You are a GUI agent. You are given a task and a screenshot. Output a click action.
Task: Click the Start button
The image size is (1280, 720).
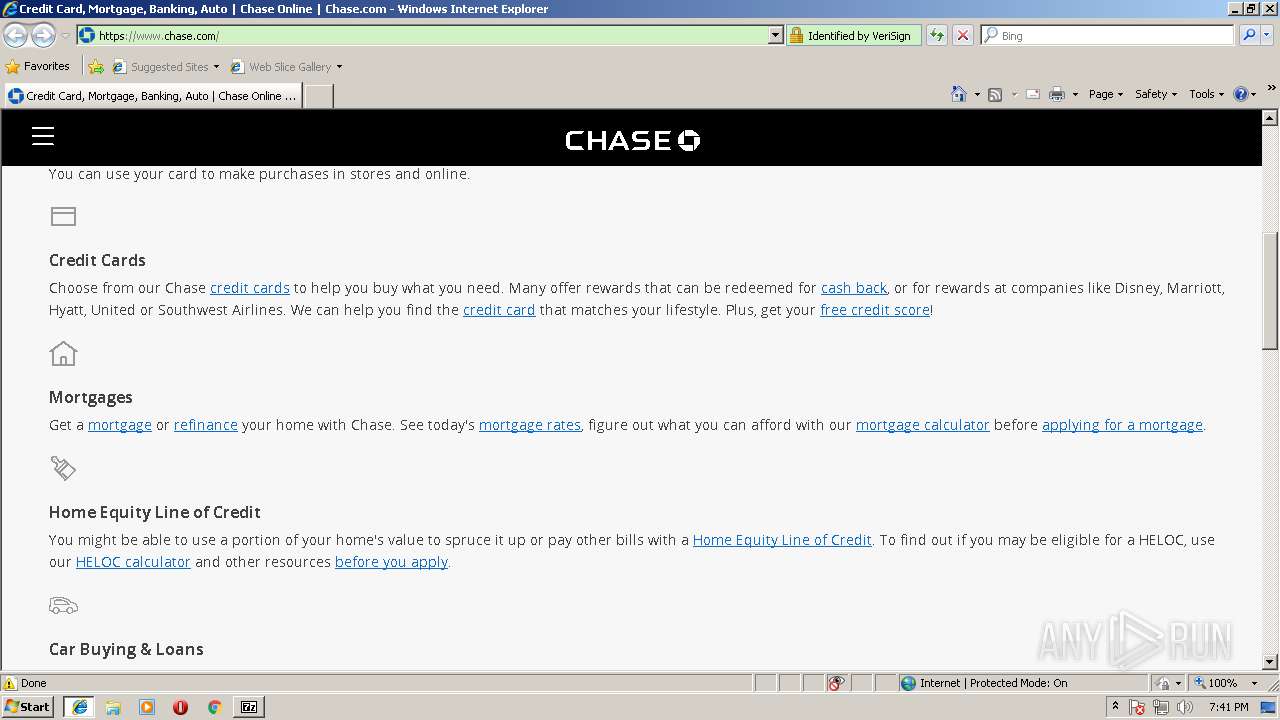pos(28,707)
